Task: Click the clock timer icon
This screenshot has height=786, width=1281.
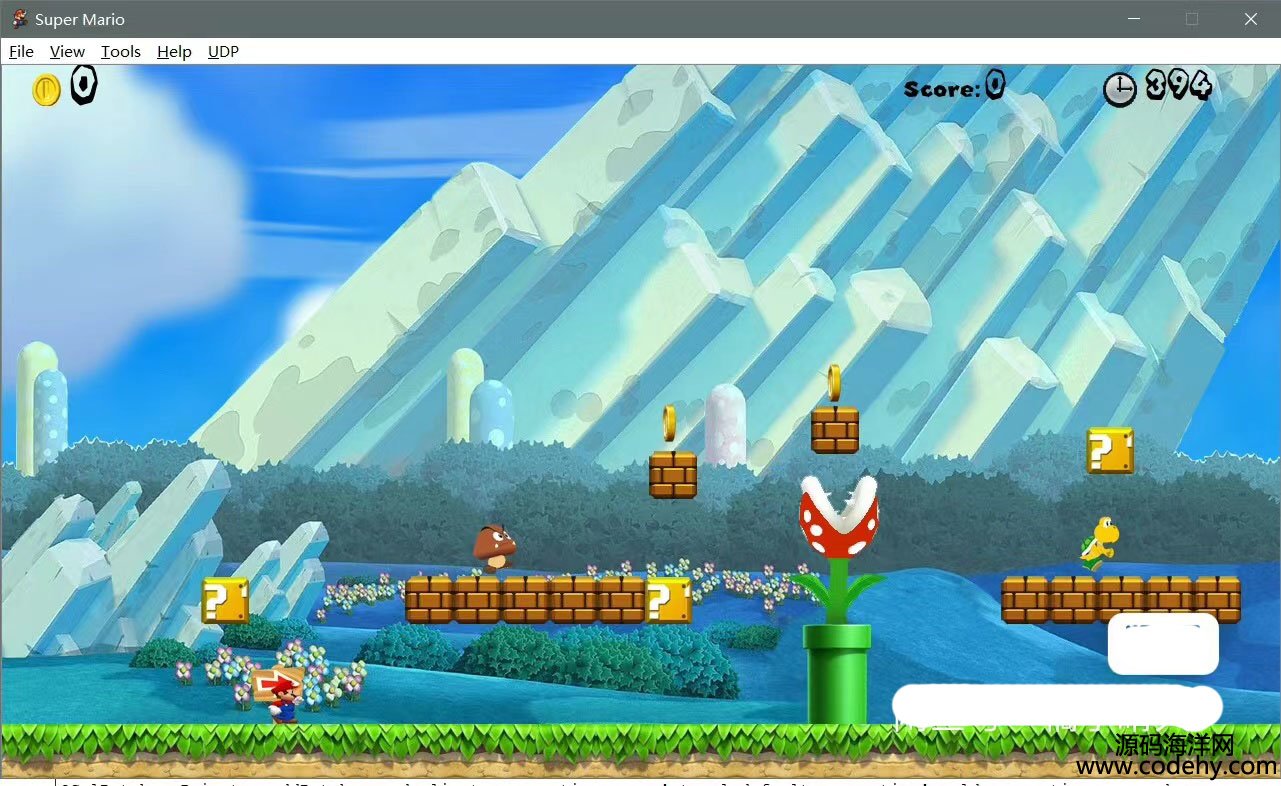Action: pos(1120,90)
